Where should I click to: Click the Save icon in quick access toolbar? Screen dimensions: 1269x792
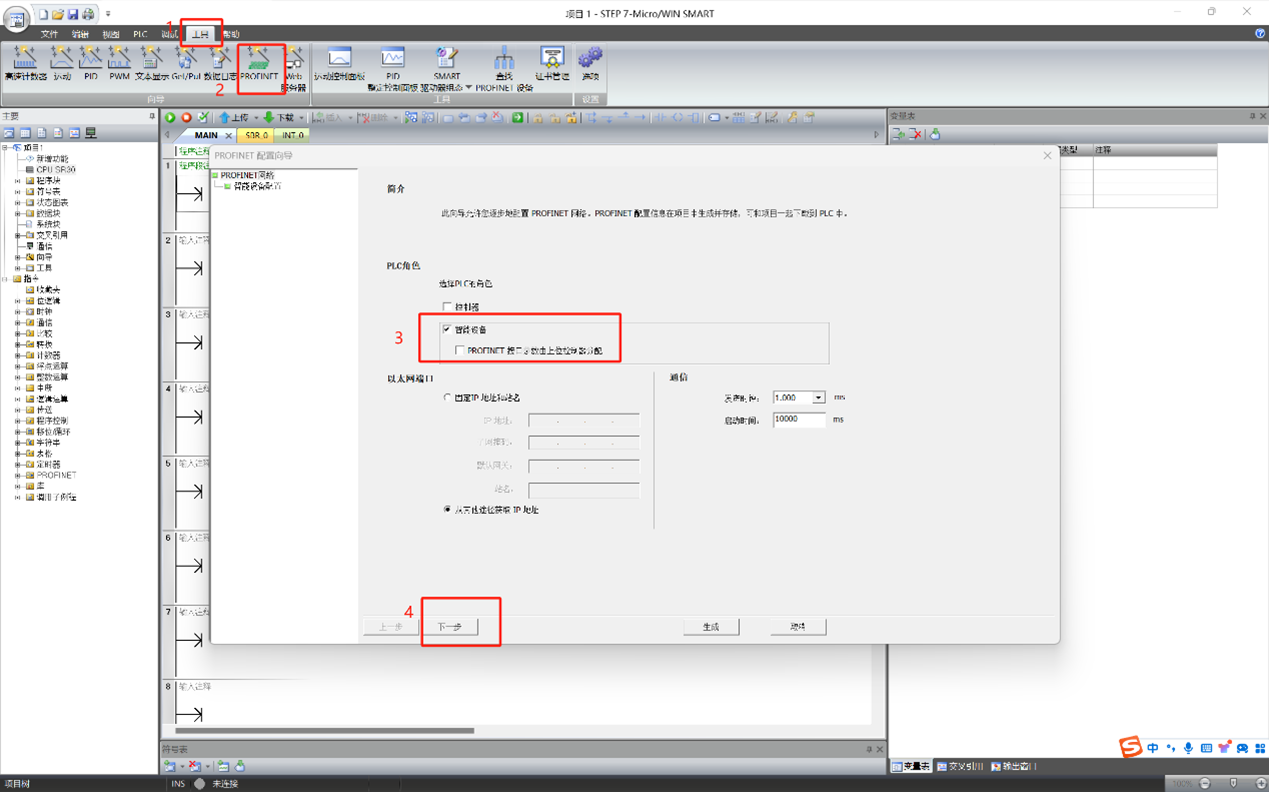point(73,14)
